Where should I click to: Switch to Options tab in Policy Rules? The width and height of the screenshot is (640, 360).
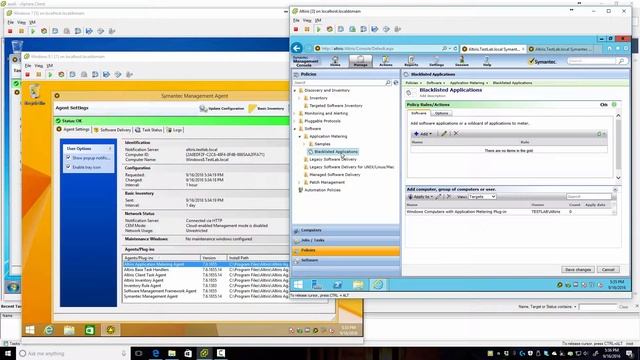pyautogui.click(x=441, y=113)
